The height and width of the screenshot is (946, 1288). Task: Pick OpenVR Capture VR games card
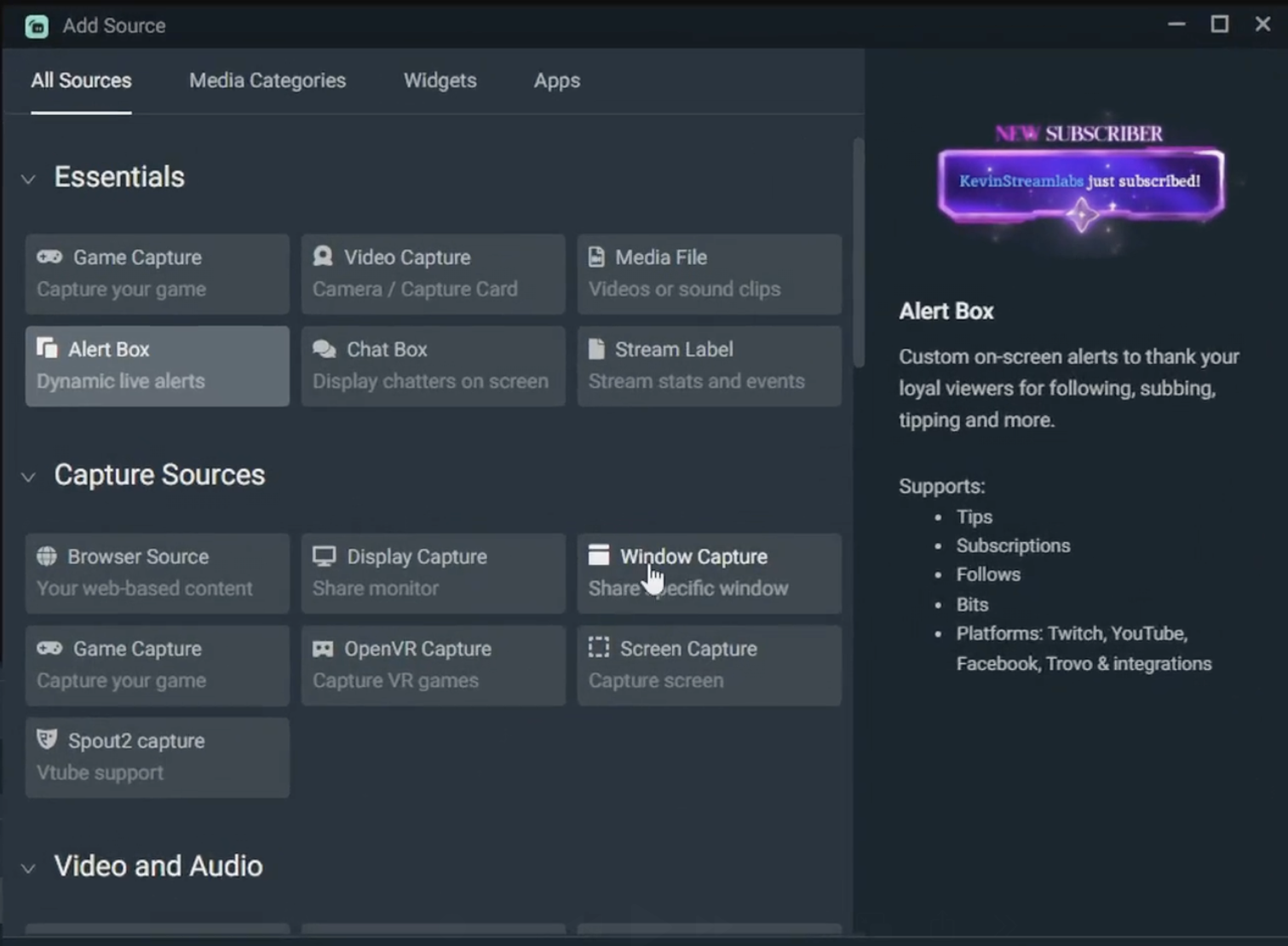click(433, 666)
